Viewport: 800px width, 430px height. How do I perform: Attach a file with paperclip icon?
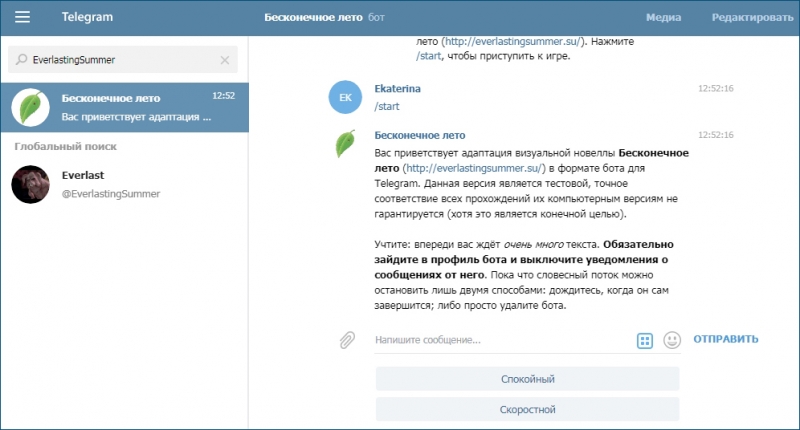[347, 340]
